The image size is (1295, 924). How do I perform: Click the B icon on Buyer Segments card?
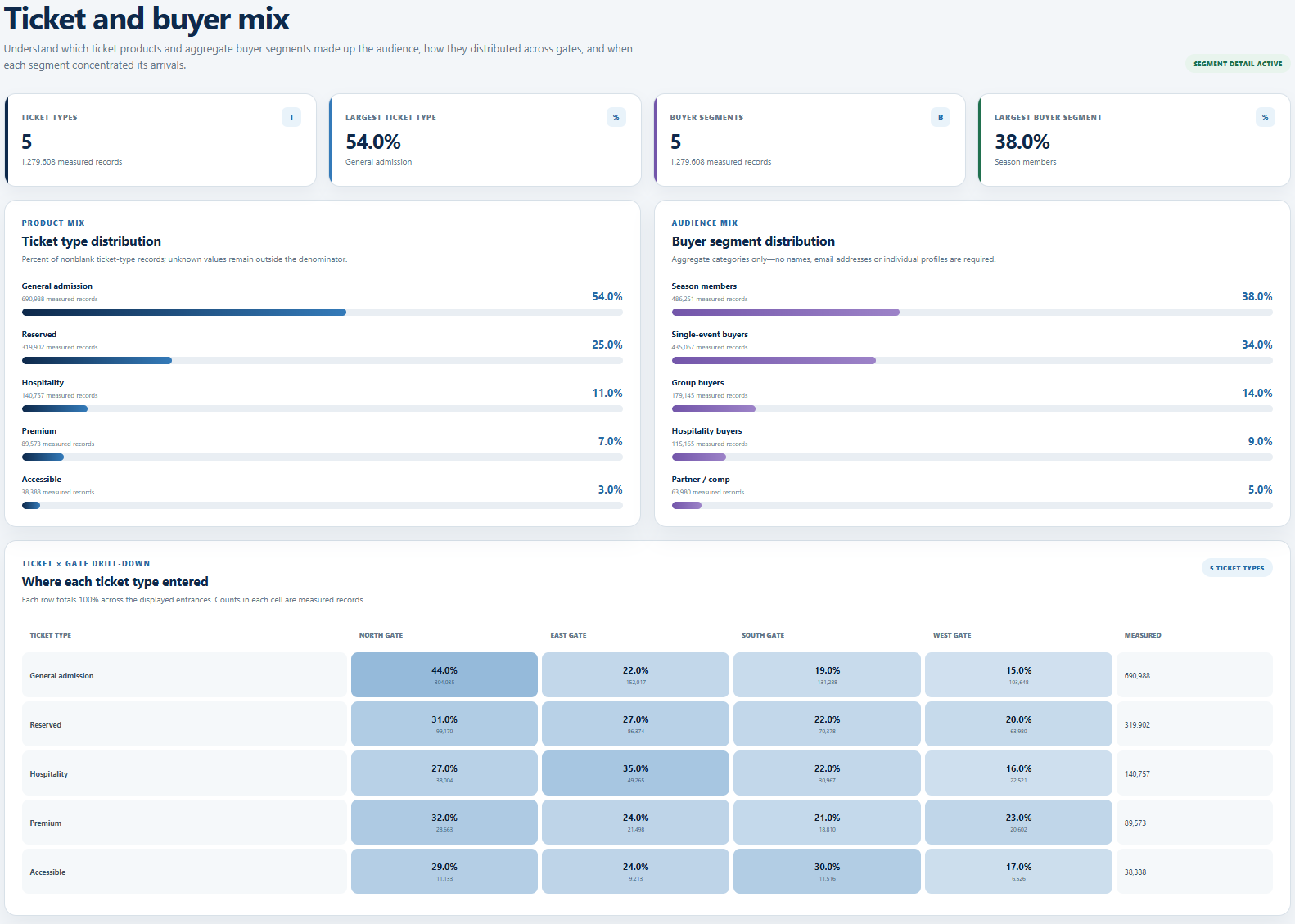tap(941, 117)
